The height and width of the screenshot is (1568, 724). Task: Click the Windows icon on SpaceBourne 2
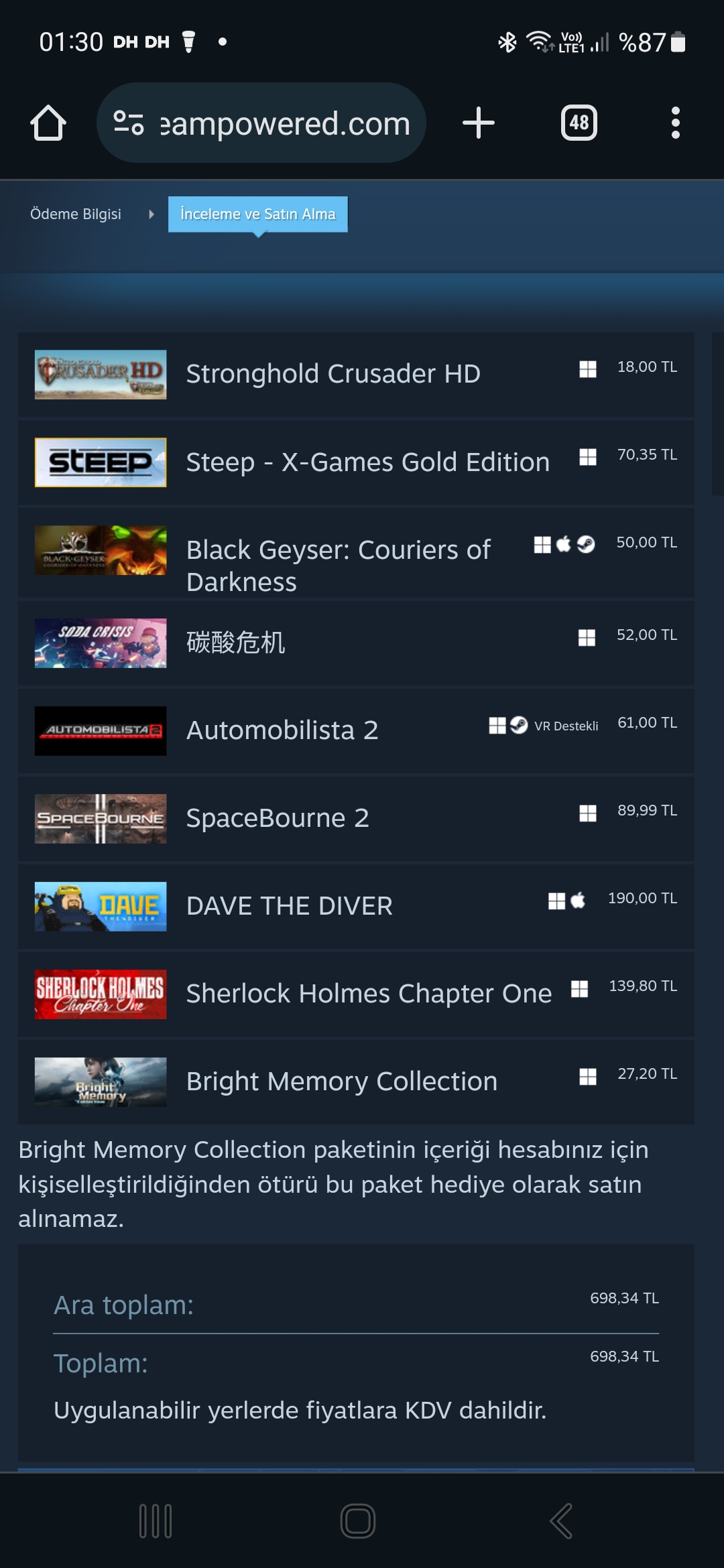tap(588, 813)
